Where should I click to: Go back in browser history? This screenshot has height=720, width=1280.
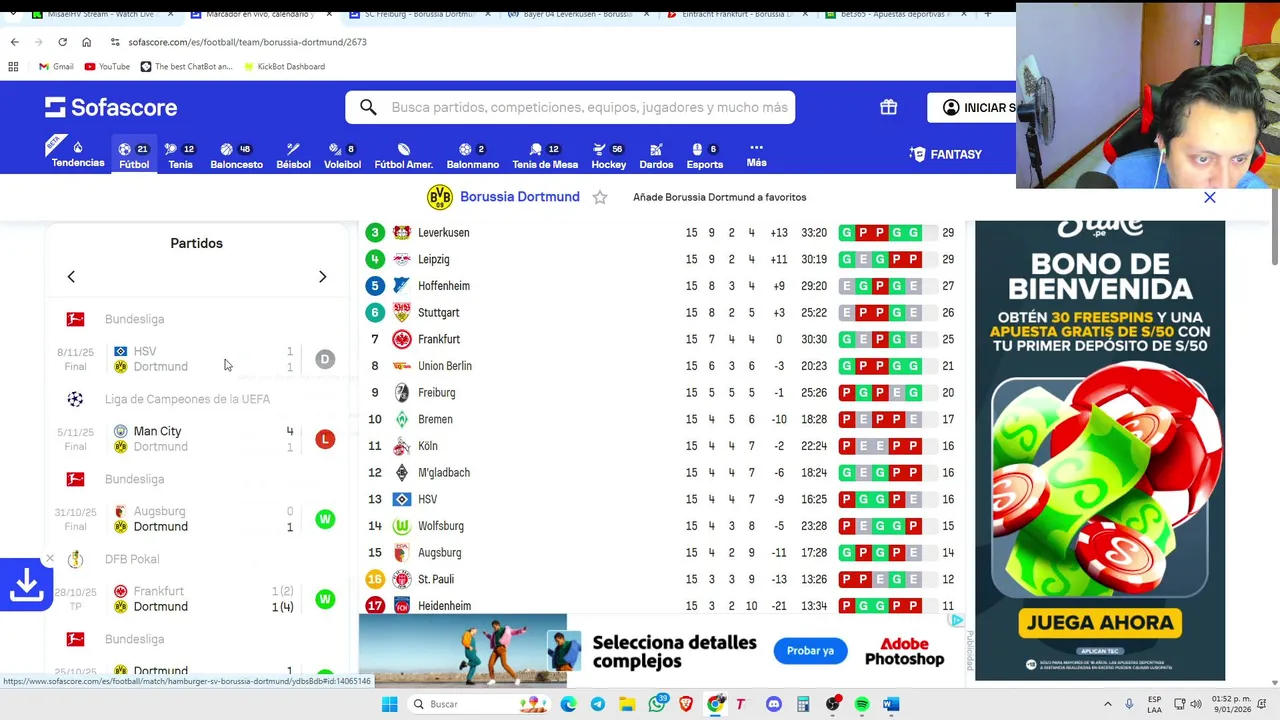(x=14, y=42)
